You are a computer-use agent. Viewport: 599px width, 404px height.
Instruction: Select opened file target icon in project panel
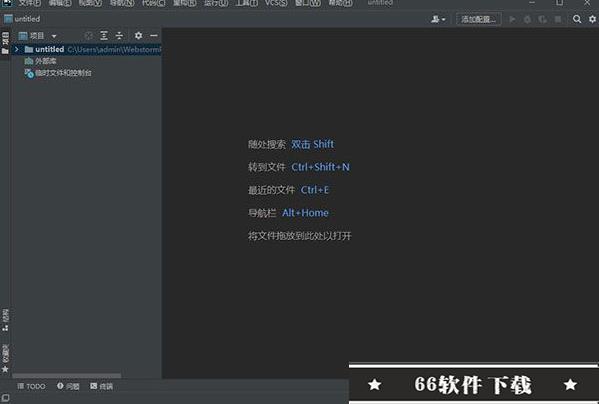tap(89, 36)
